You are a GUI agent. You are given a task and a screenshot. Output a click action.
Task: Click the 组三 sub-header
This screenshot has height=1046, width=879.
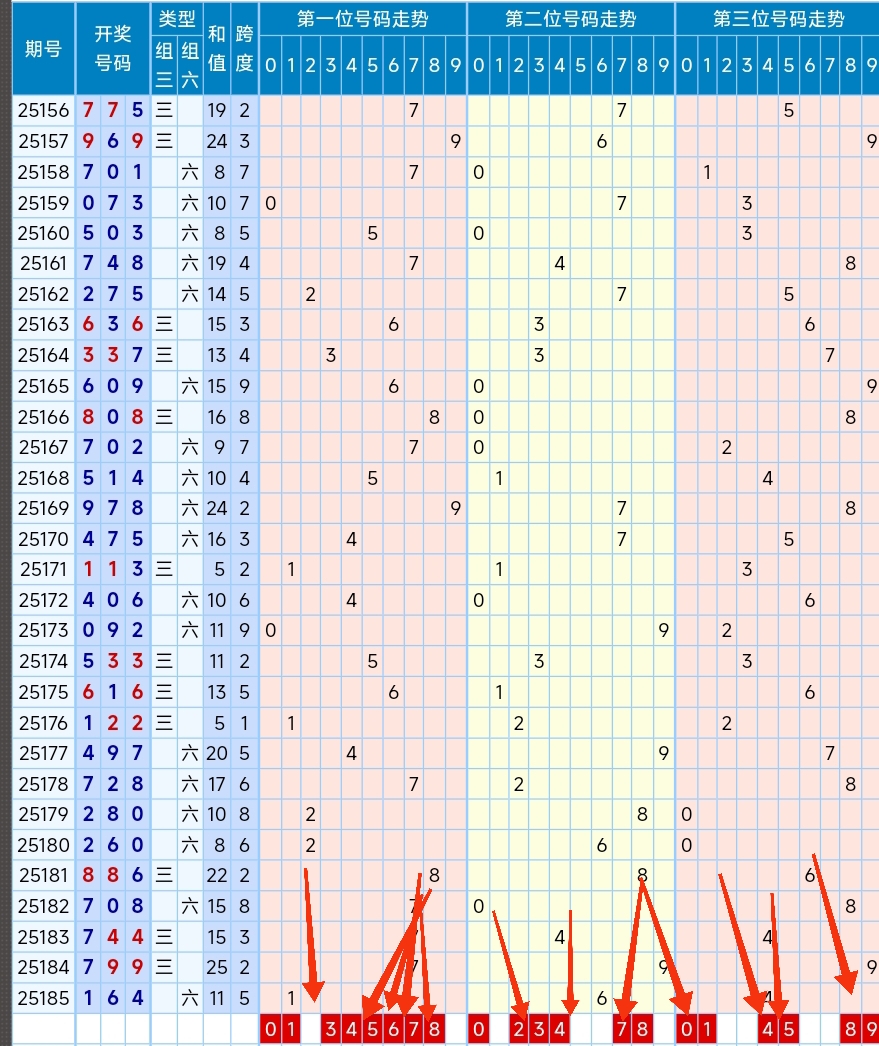[164, 65]
